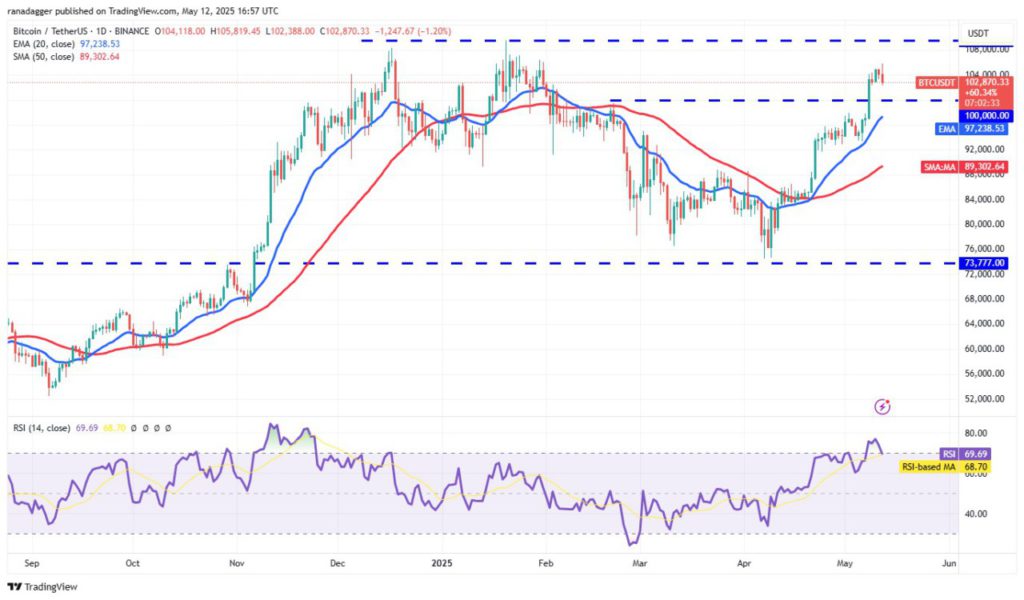The width and height of the screenshot is (1024, 600).
Task: Click the purple RSI 69.69 value label
Action: [965, 454]
